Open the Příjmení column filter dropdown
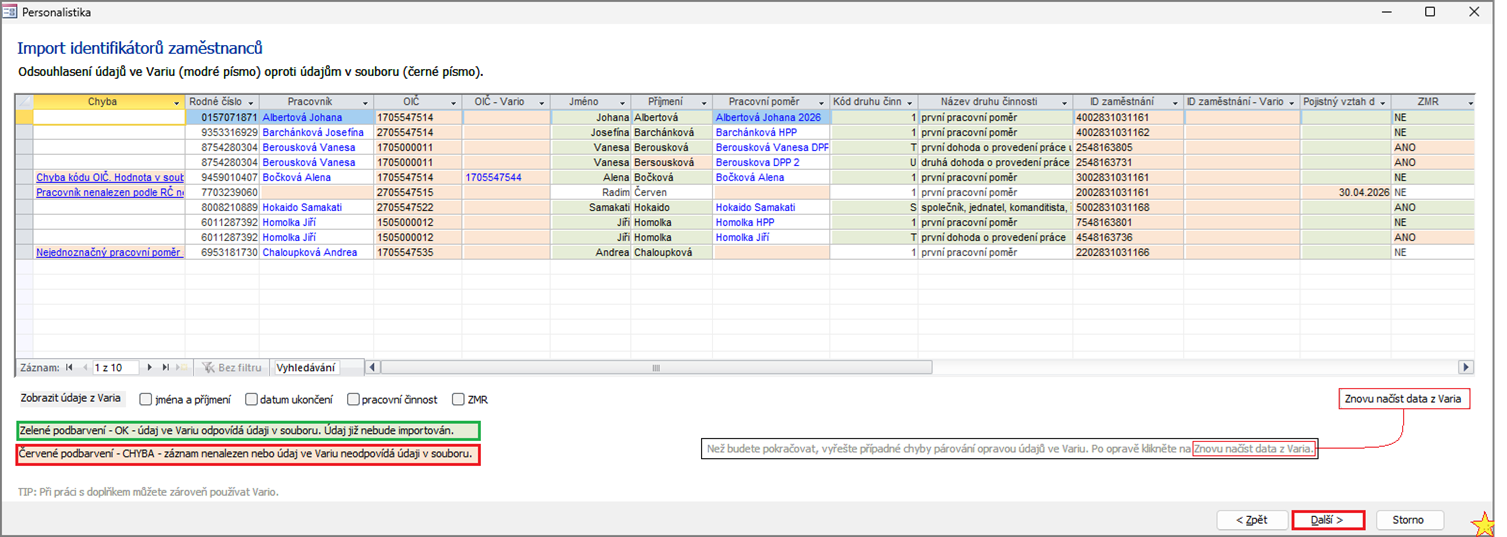This screenshot has width=1507, height=537. click(704, 103)
